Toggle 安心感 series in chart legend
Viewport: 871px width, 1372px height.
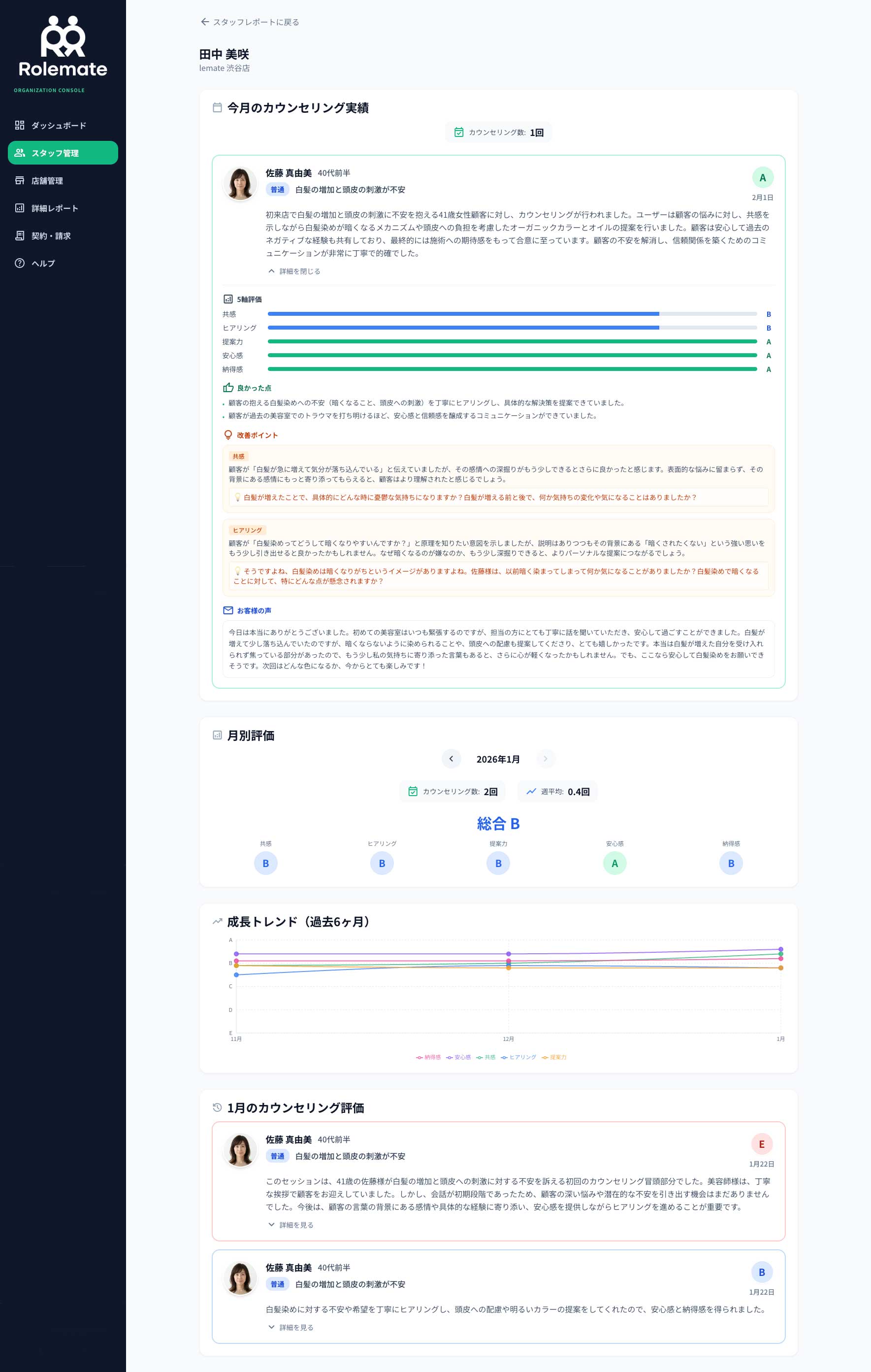[458, 1058]
